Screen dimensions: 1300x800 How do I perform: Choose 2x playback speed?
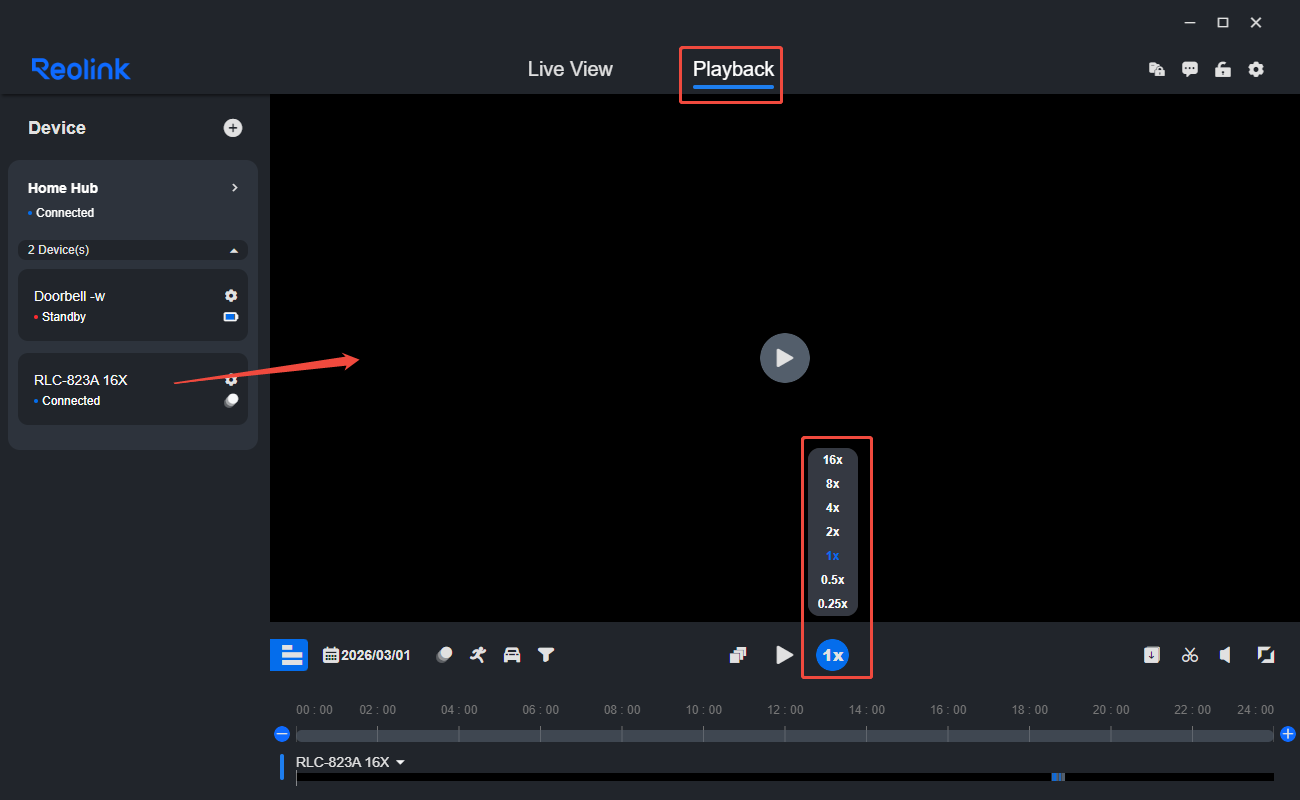tap(832, 532)
